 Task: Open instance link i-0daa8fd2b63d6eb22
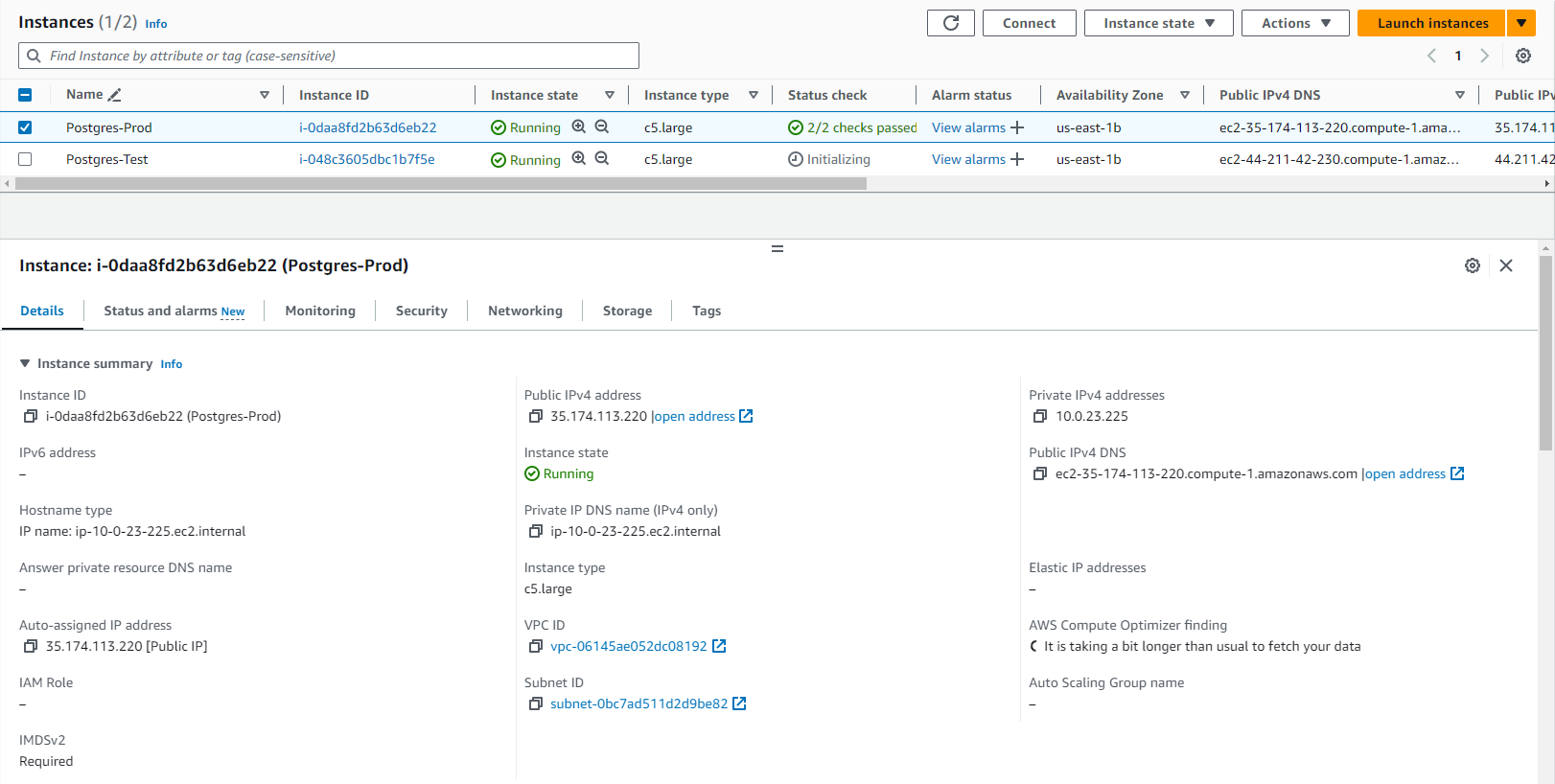click(x=368, y=127)
